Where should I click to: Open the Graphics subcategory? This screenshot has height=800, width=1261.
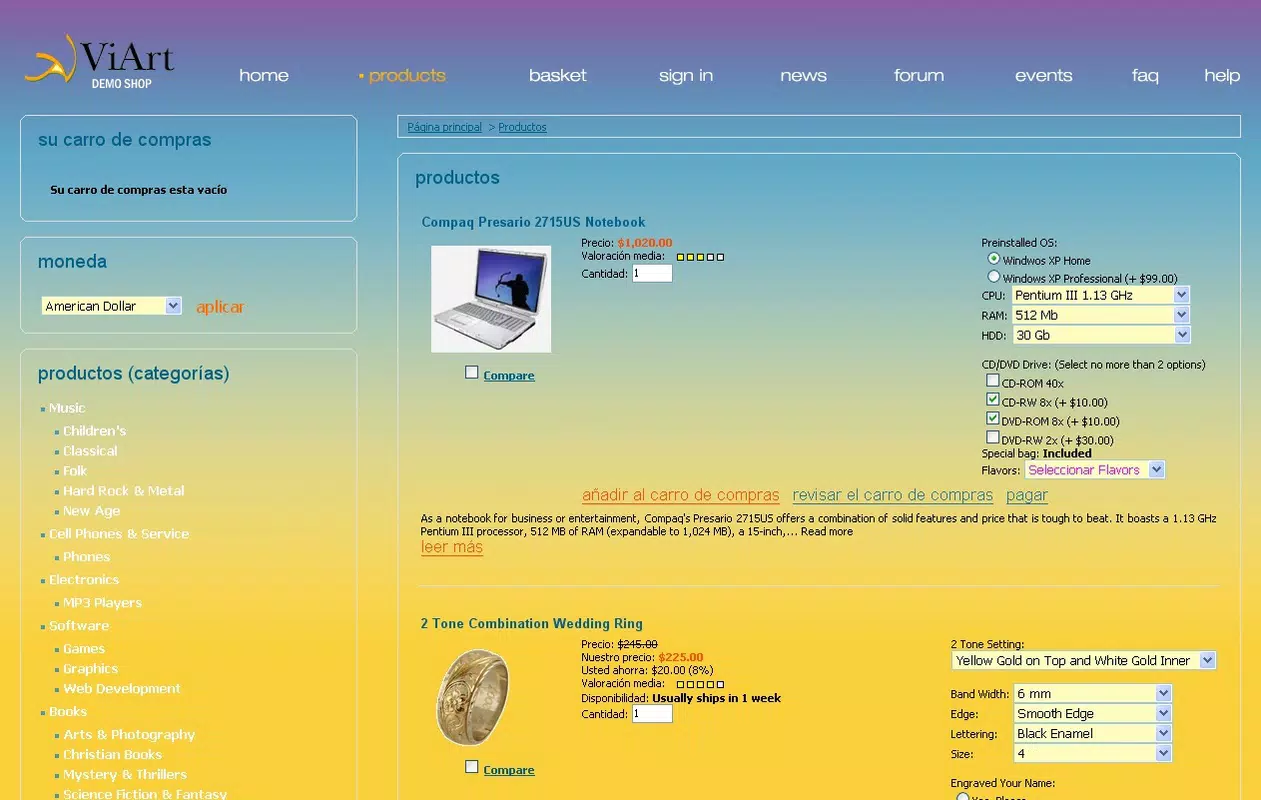tap(91, 669)
